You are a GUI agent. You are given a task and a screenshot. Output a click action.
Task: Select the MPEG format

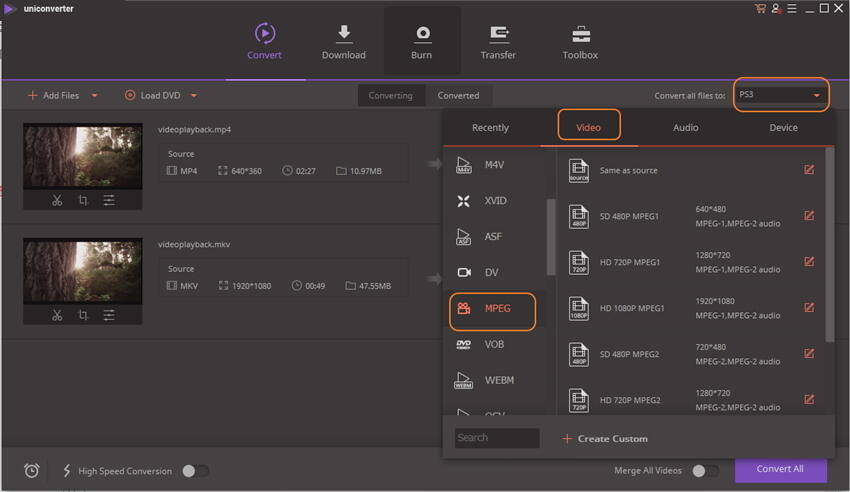point(493,310)
